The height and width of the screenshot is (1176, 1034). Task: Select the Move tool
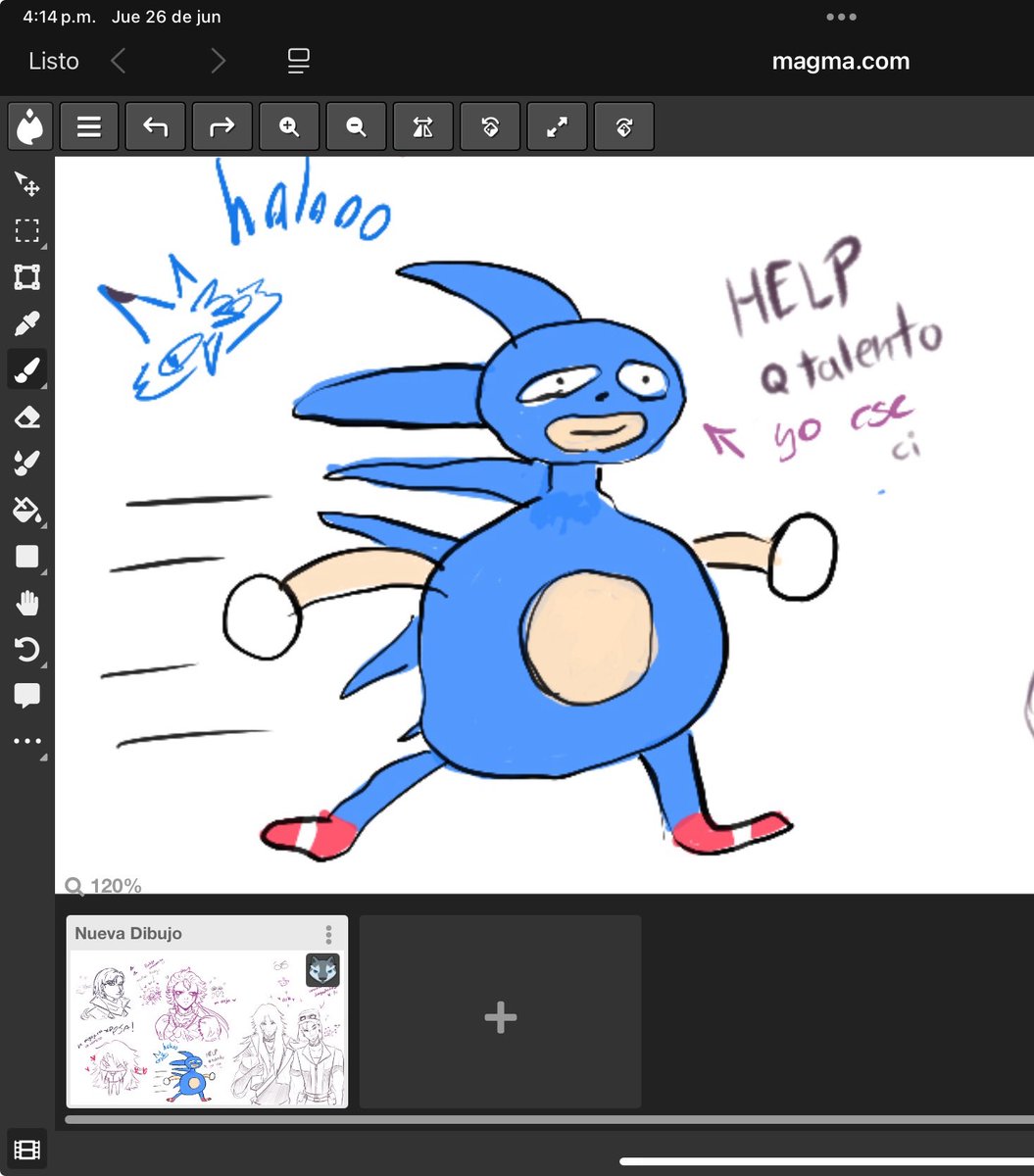[27, 184]
